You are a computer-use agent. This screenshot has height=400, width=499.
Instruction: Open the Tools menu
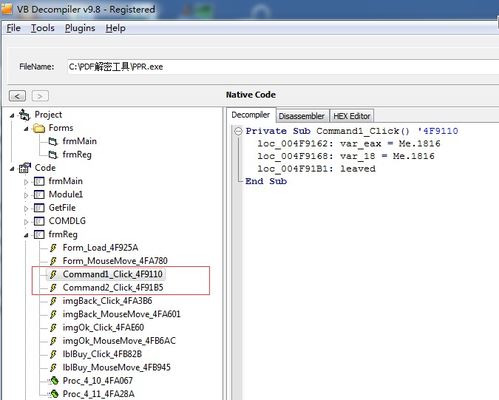[x=43, y=28]
